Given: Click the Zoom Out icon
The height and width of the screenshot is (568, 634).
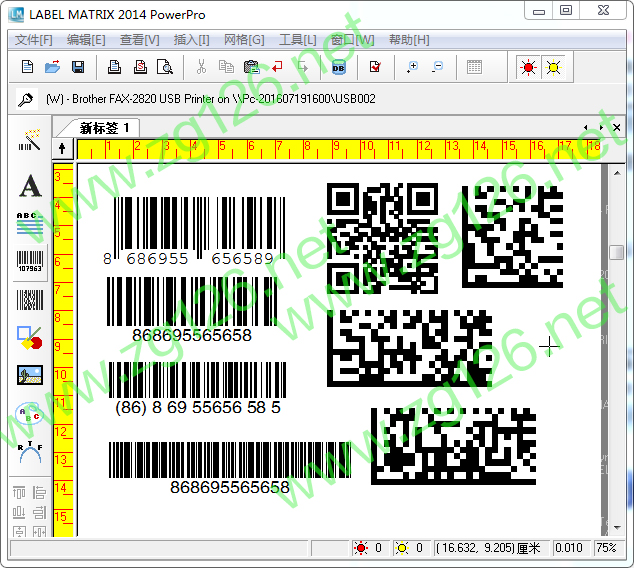Looking at the screenshot, I should (437, 67).
